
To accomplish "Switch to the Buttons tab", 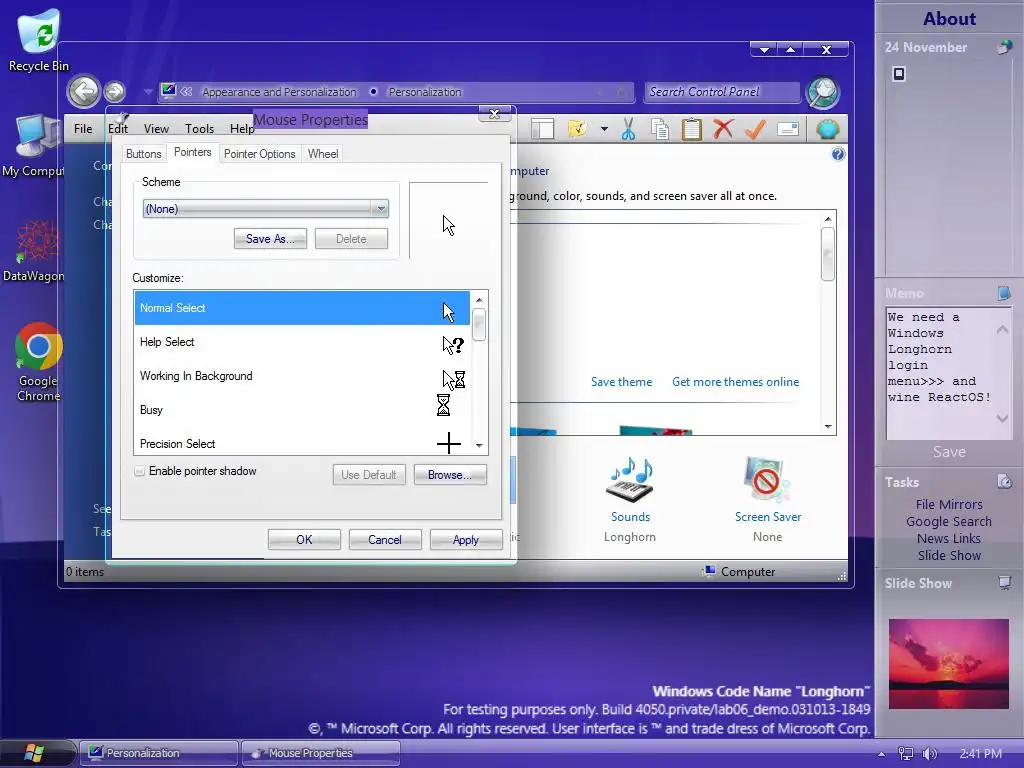I will click(144, 154).
